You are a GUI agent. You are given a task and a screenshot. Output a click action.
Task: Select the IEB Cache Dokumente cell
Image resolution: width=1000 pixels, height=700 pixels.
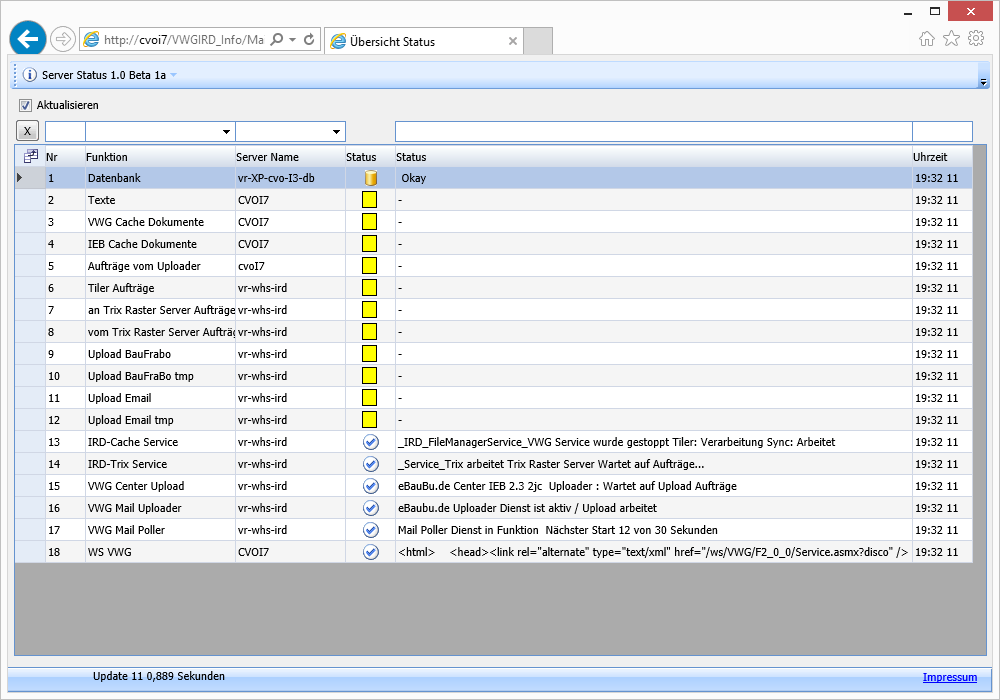[x=160, y=244]
